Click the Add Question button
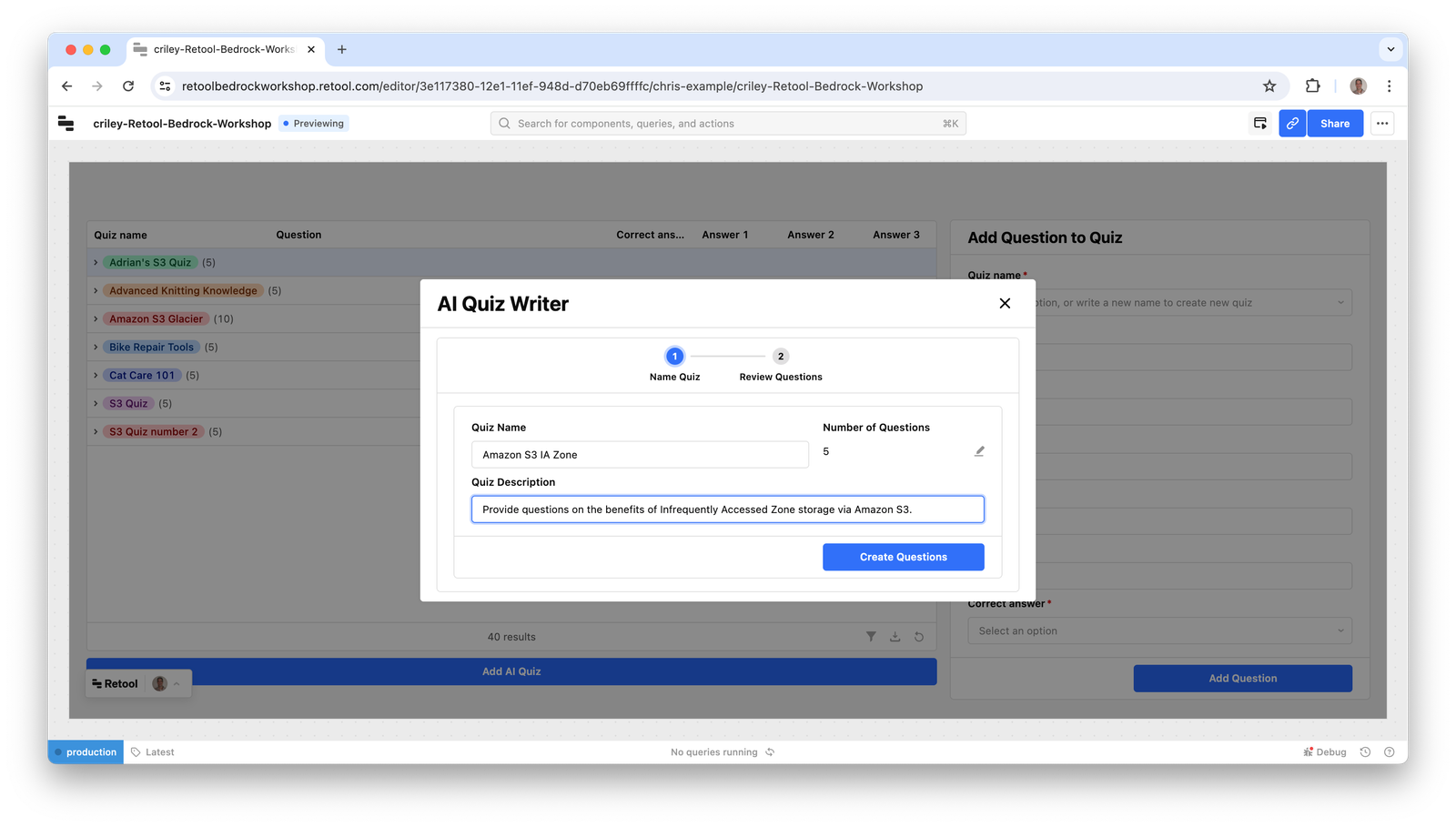The width and height of the screenshot is (1456, 827). pos(1242,679)
